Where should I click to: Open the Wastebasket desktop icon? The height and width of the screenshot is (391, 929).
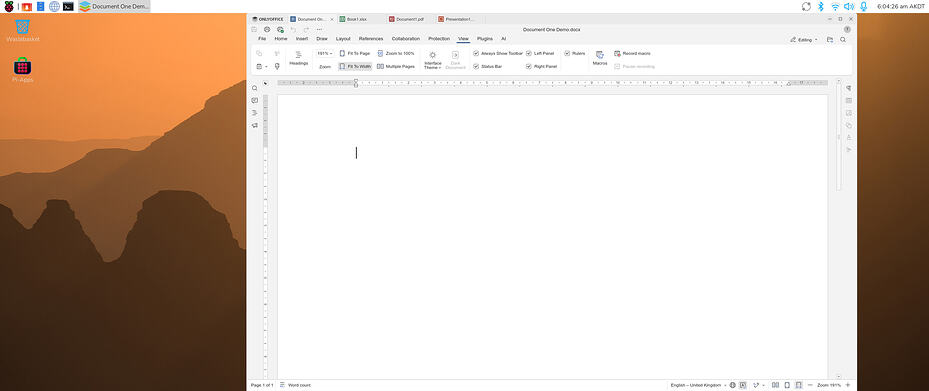tap(23, 30)
